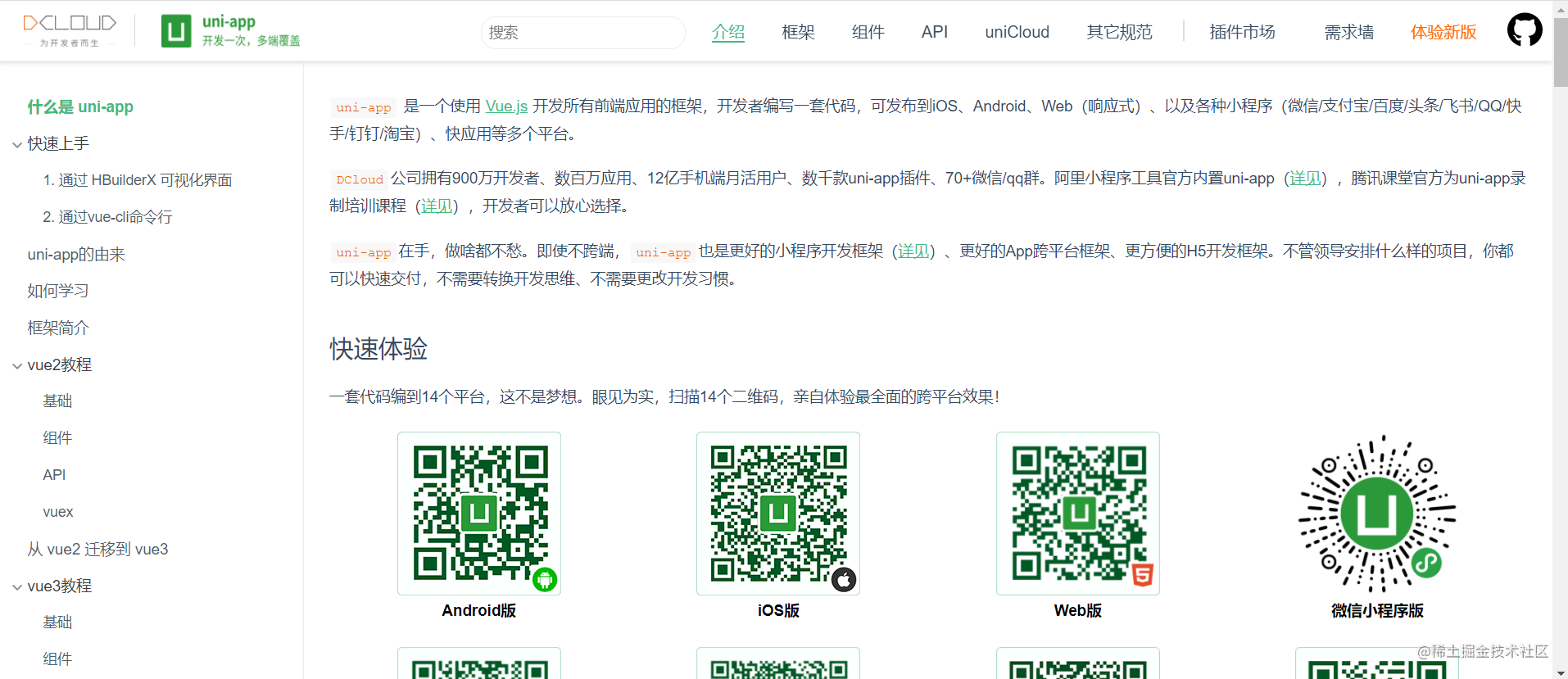
Task: Click the 微信小程序版 label
Action: tap(1377, 610)
